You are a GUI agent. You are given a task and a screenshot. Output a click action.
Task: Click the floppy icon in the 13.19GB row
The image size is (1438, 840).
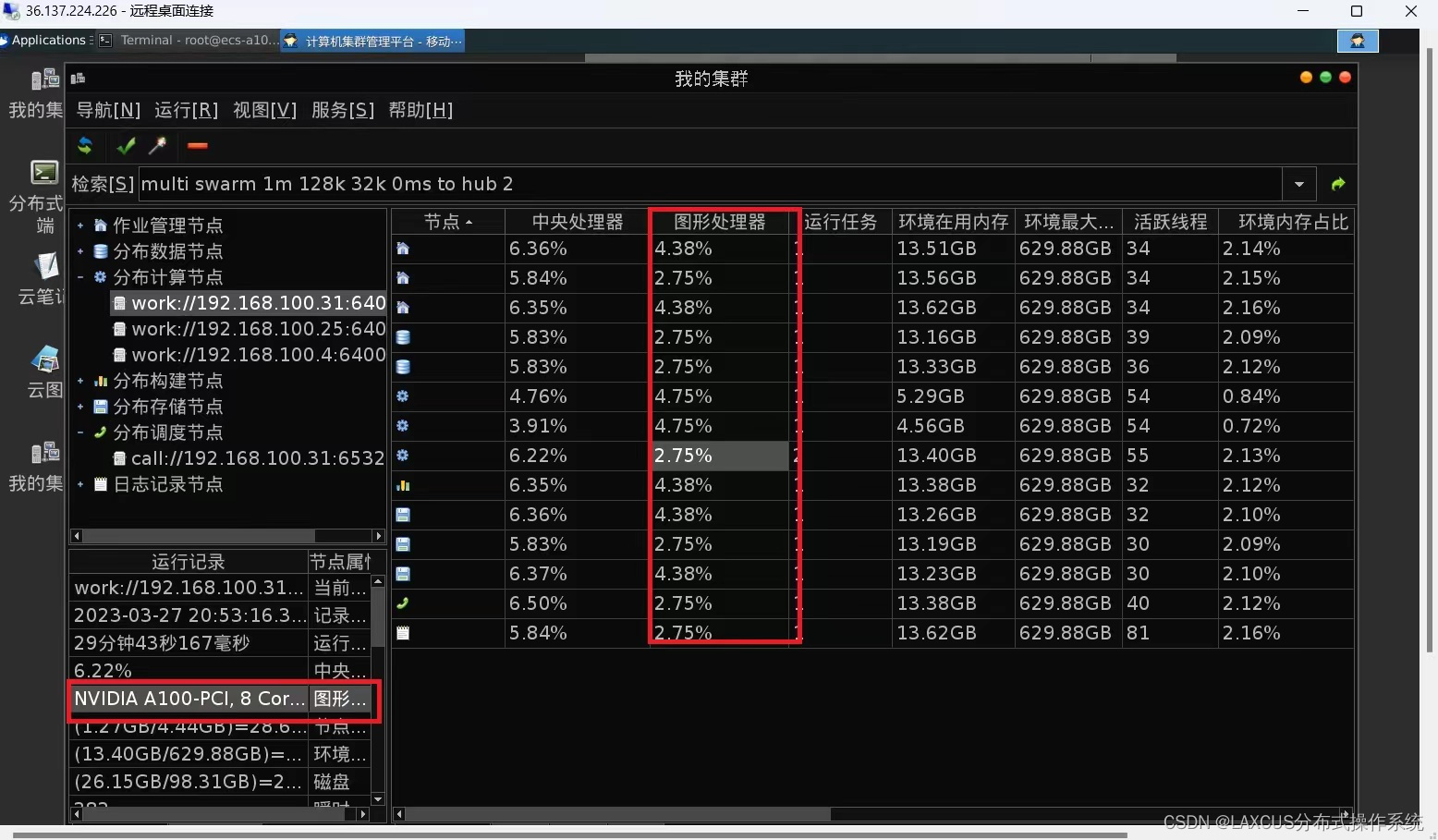click(403, 544)
